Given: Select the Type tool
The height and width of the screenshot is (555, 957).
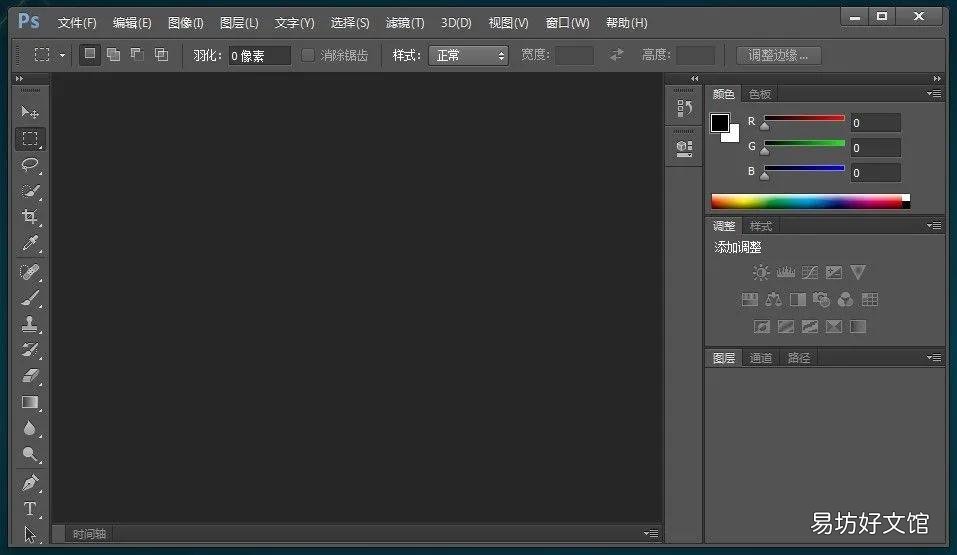Looking at the screenshot, I should click(x=29, y=509).
